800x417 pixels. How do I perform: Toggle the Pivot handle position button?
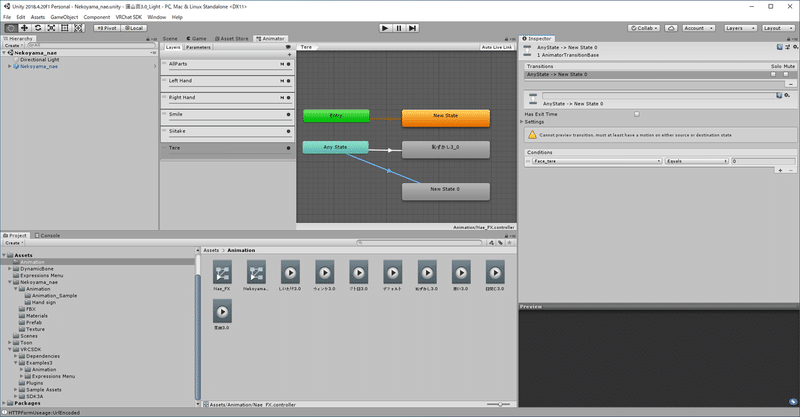[107, 28]
